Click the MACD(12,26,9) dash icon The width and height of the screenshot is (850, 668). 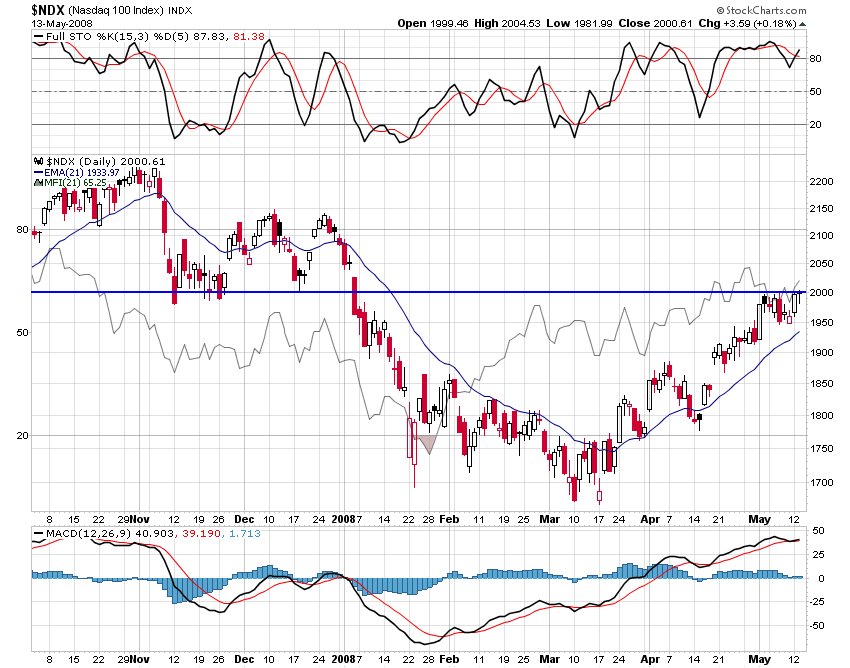[38, 534]
